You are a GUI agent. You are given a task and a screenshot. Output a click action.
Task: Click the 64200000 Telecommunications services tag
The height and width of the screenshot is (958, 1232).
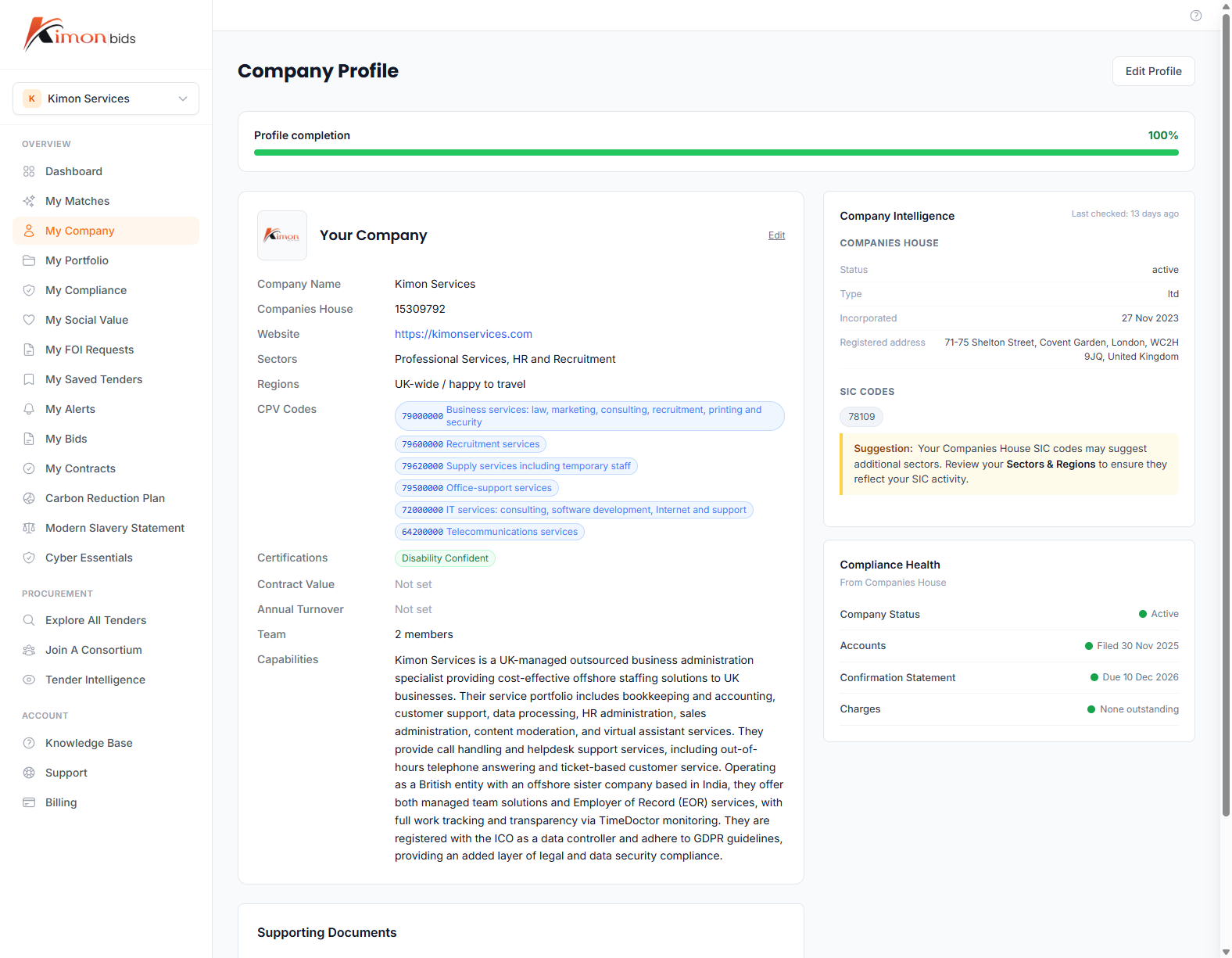click(x=489, y=532)
